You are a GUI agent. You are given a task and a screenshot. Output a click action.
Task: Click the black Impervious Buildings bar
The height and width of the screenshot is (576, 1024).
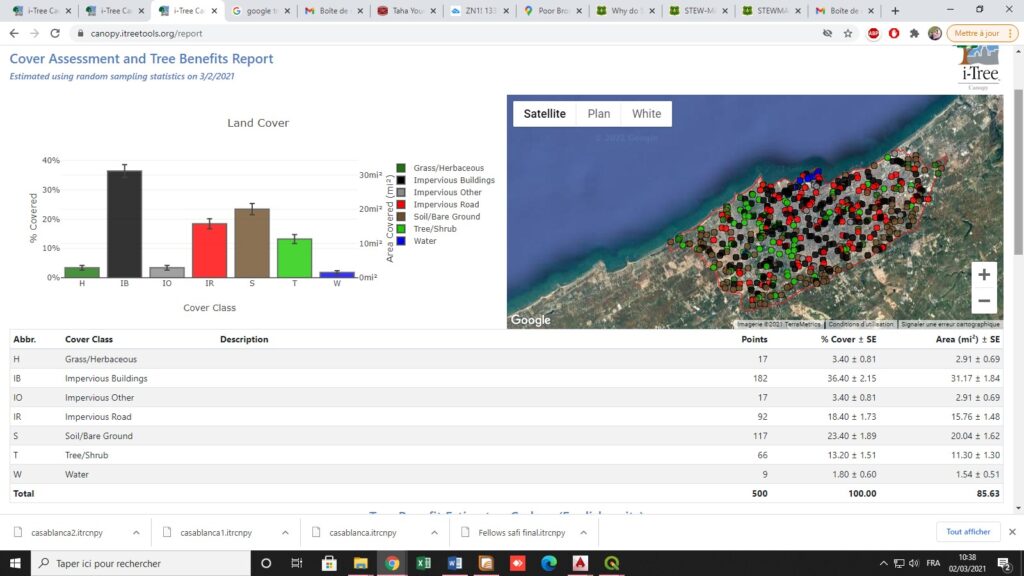124,224
